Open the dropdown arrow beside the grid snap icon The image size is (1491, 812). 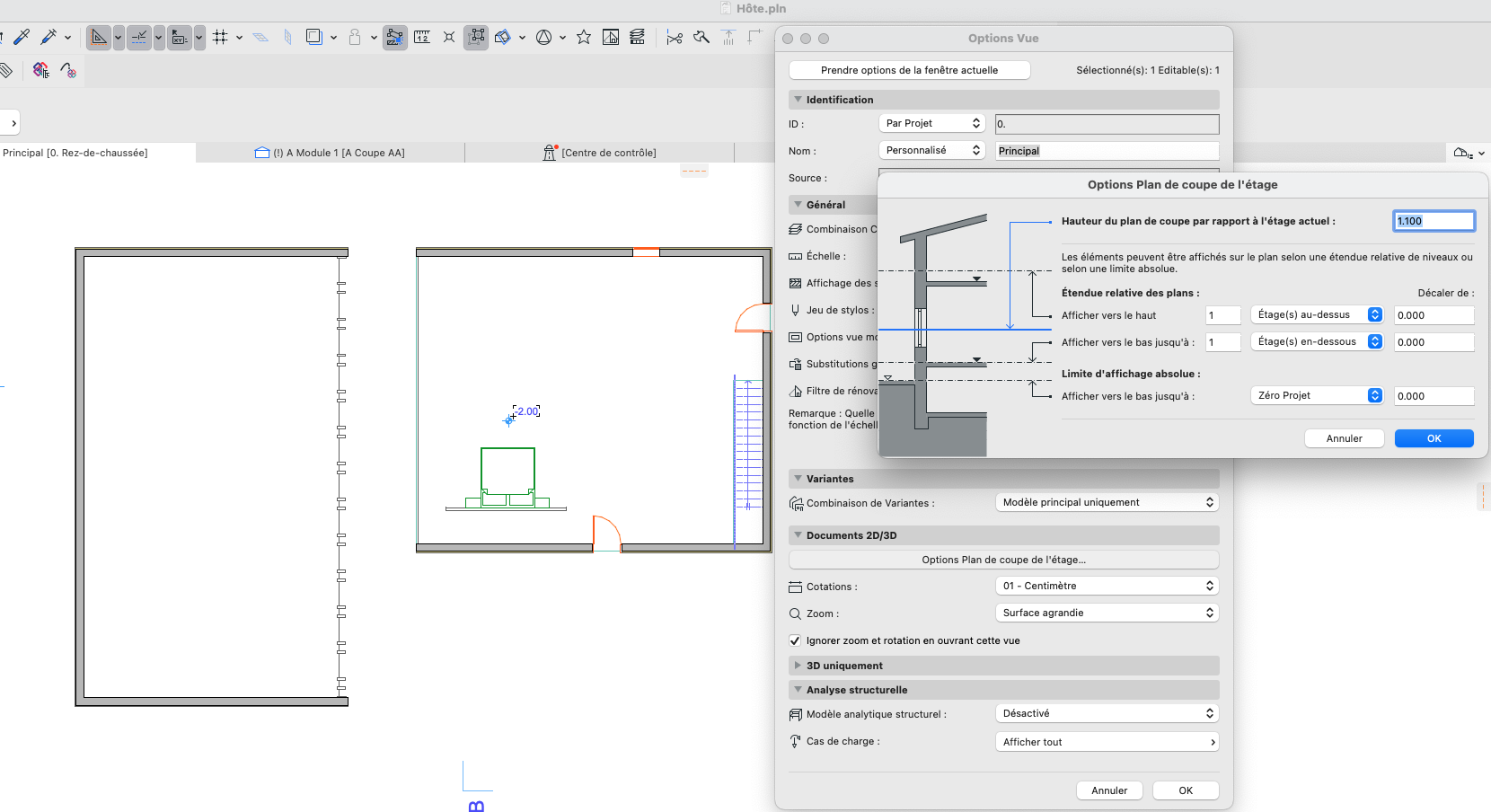point(239,38)
